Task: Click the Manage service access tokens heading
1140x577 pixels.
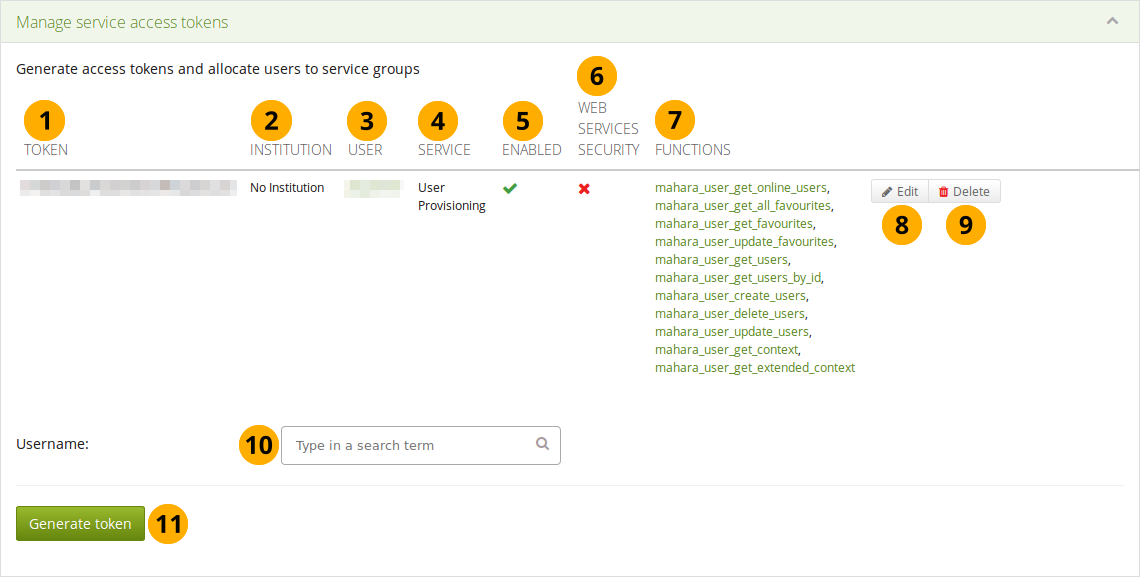Action: [122, 22]
